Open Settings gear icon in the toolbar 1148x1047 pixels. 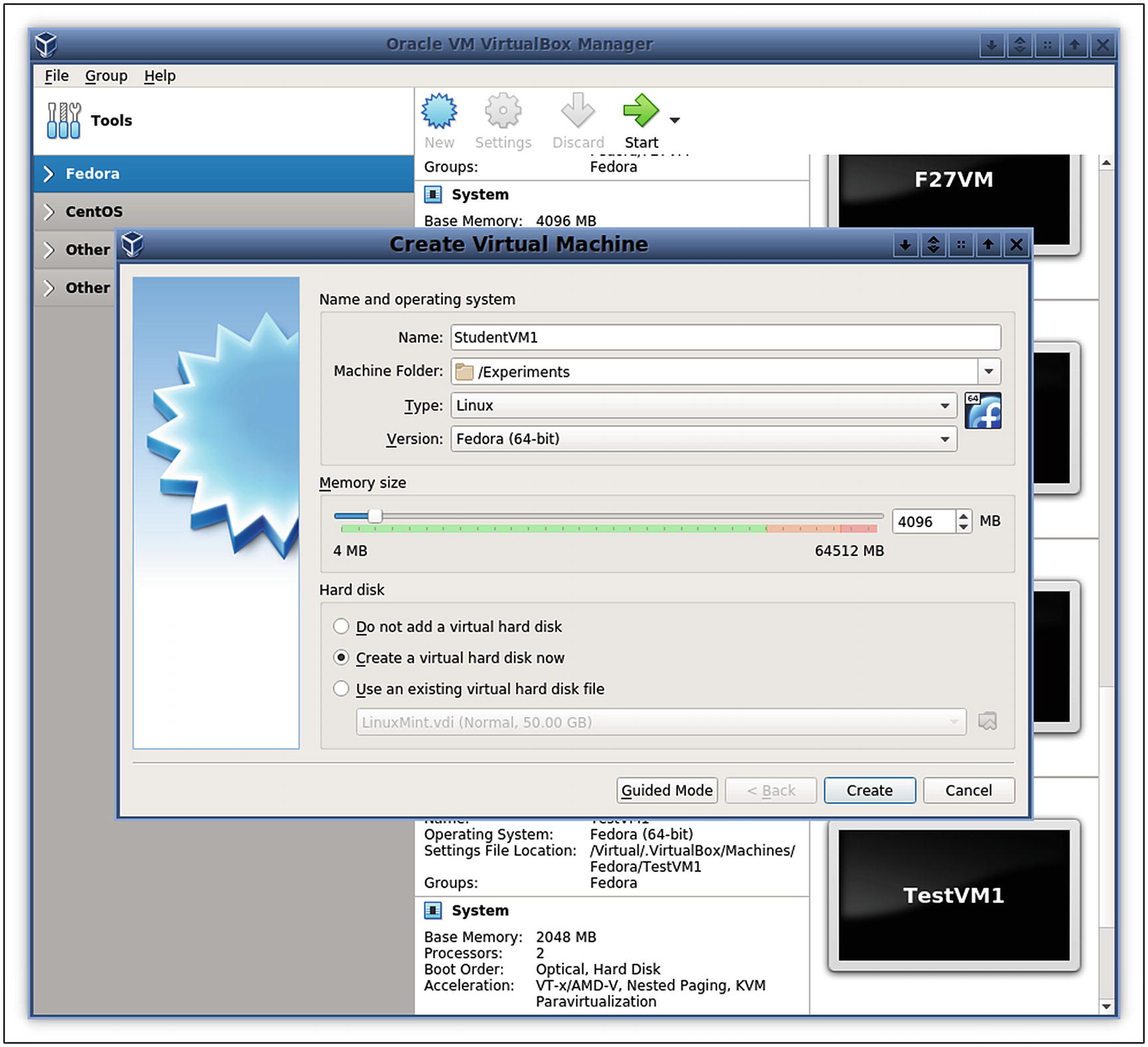click(x=502, y=111)
